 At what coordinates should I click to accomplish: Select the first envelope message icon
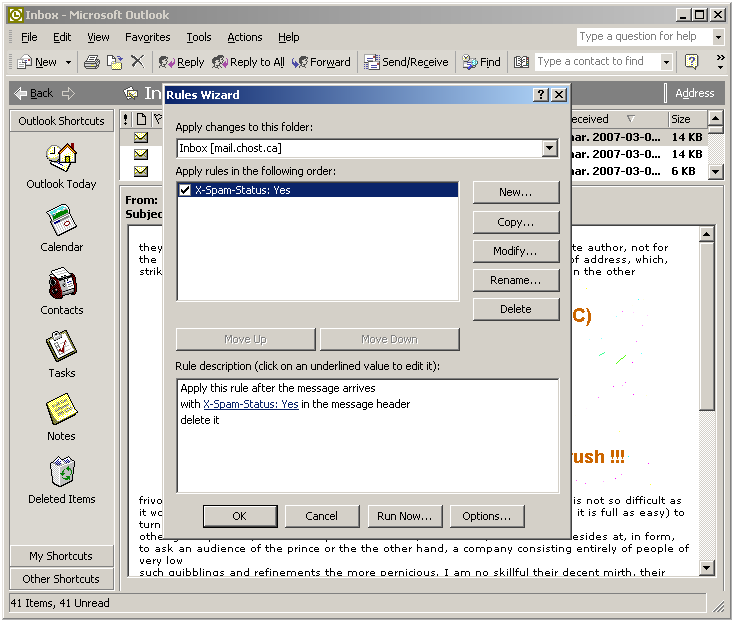click(141, 137)
